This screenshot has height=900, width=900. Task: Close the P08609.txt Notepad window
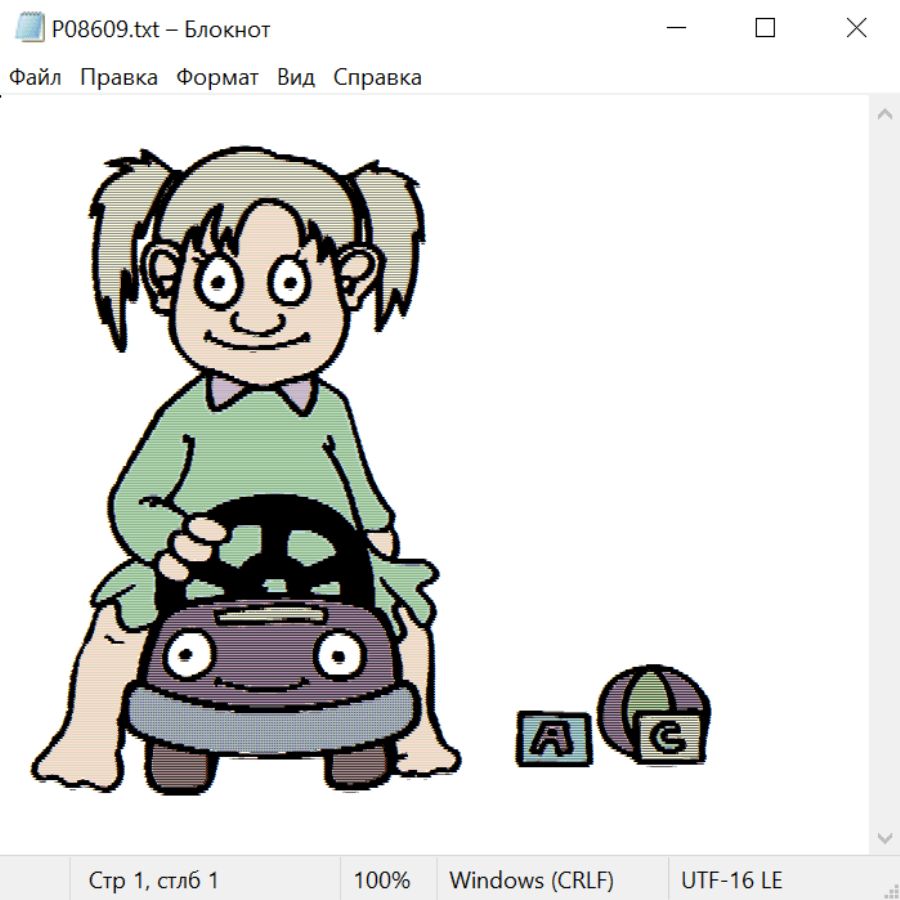click(856, 29)
